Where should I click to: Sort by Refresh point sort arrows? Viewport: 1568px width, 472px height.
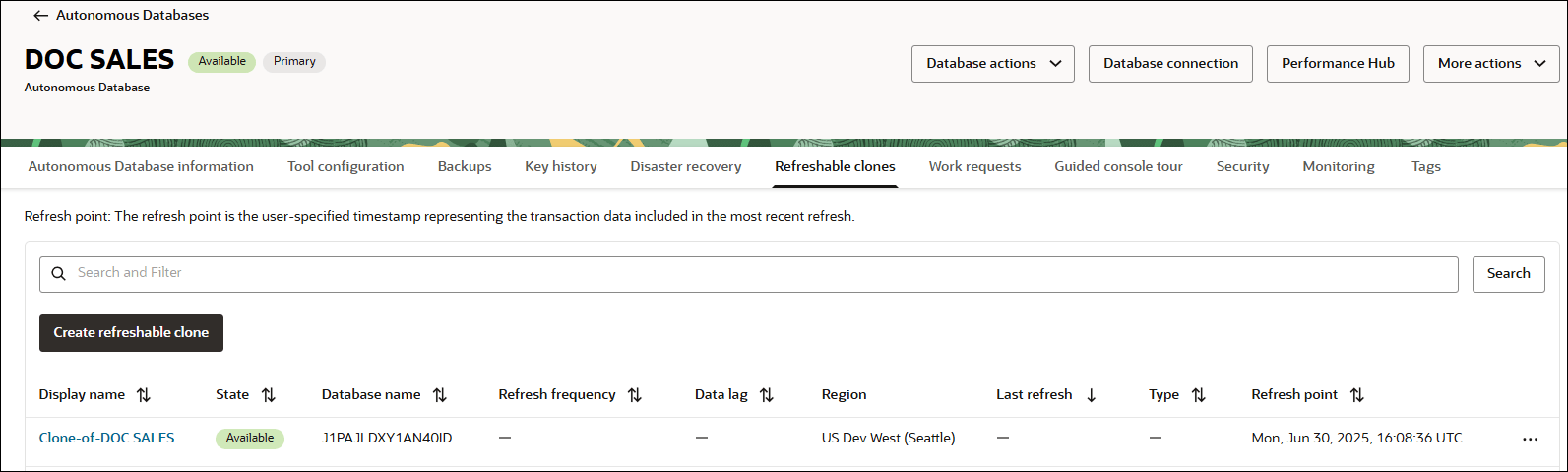coord(1357,395)
